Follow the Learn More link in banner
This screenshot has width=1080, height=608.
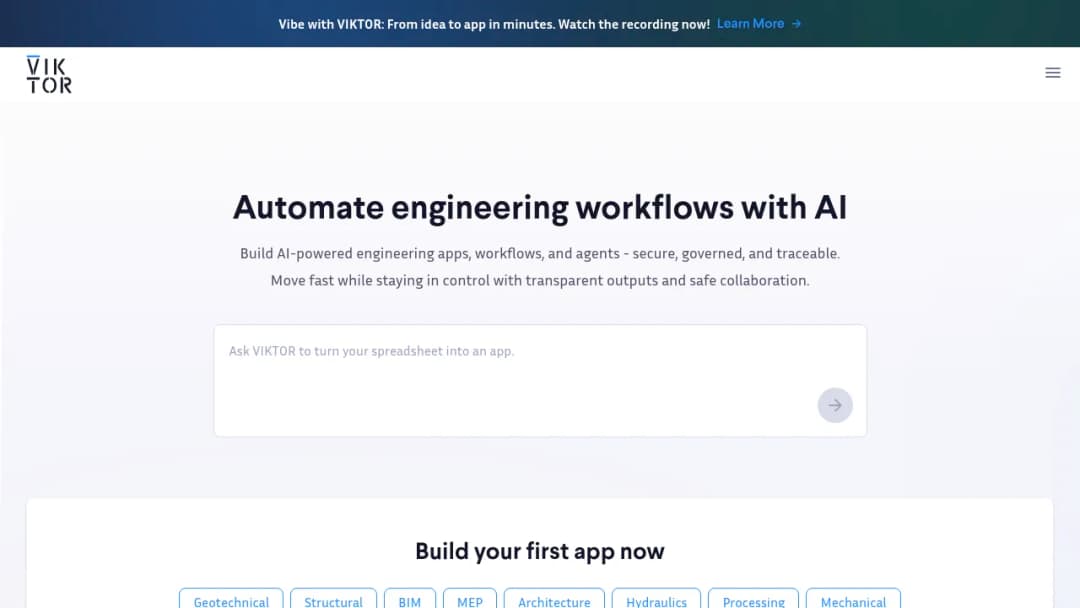click(750, 23)
